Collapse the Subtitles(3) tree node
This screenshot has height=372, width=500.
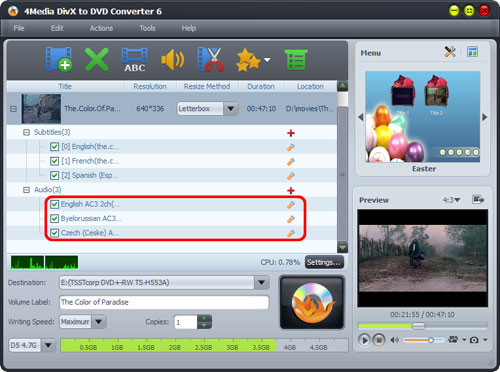(x=26, y=132)
